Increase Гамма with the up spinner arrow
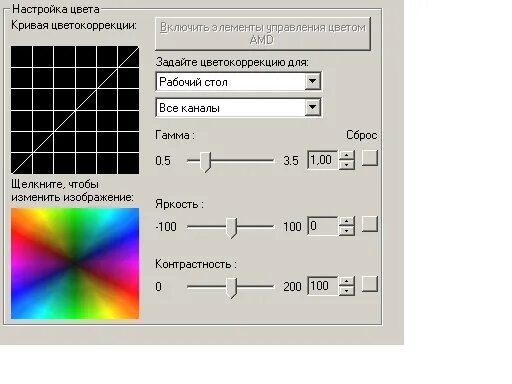Image resolution: width=512 pixels, height=384 pixels. point(347,156)
